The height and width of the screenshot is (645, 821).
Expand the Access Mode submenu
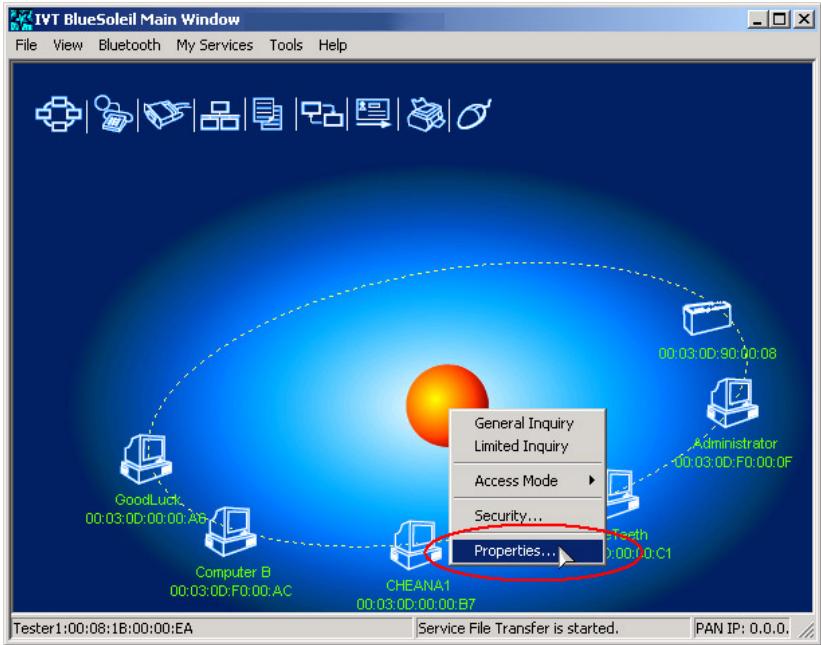pyautogui.click(x=528, y=481)
